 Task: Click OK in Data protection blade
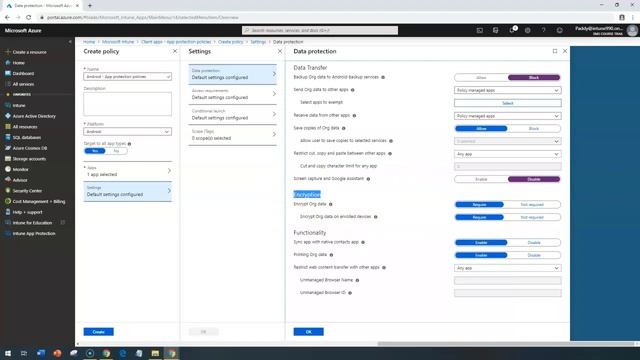(x=309, y=332)
